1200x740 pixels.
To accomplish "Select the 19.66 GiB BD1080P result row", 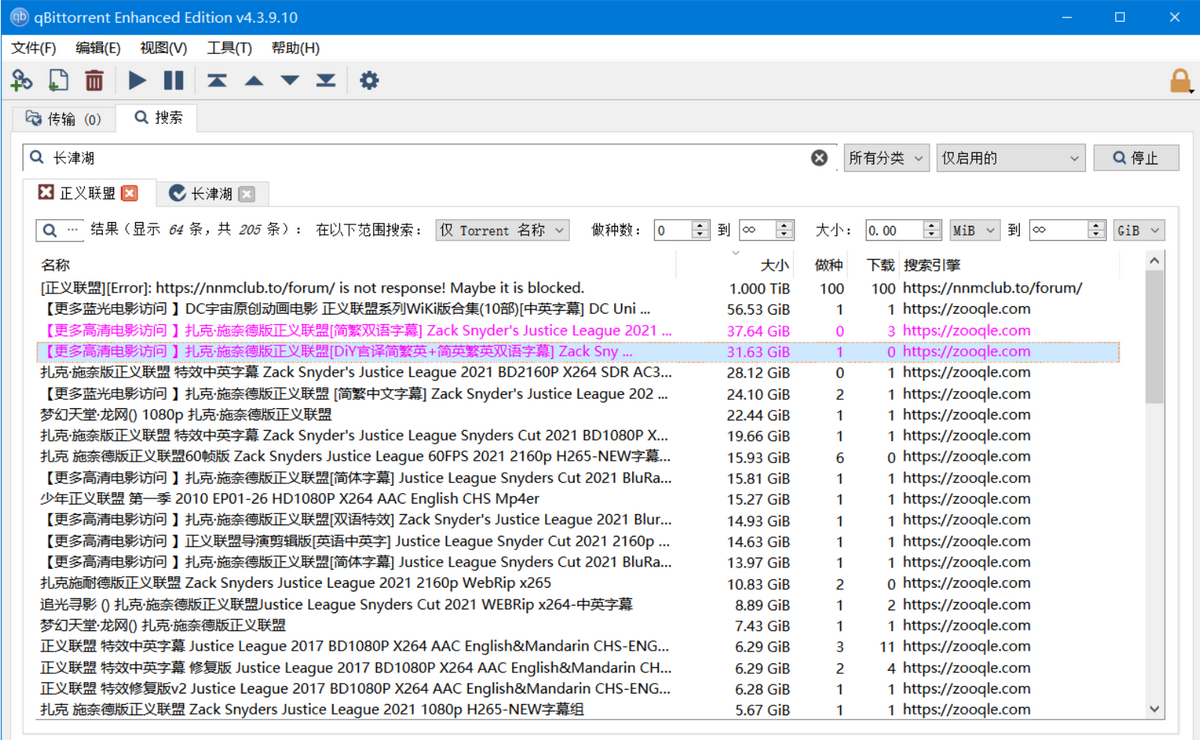I will point(578,435).
